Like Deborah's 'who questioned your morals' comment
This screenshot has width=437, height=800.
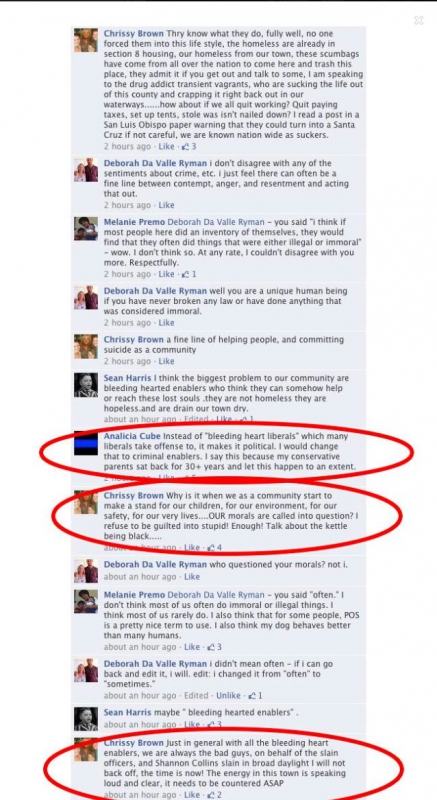[192, 577]
